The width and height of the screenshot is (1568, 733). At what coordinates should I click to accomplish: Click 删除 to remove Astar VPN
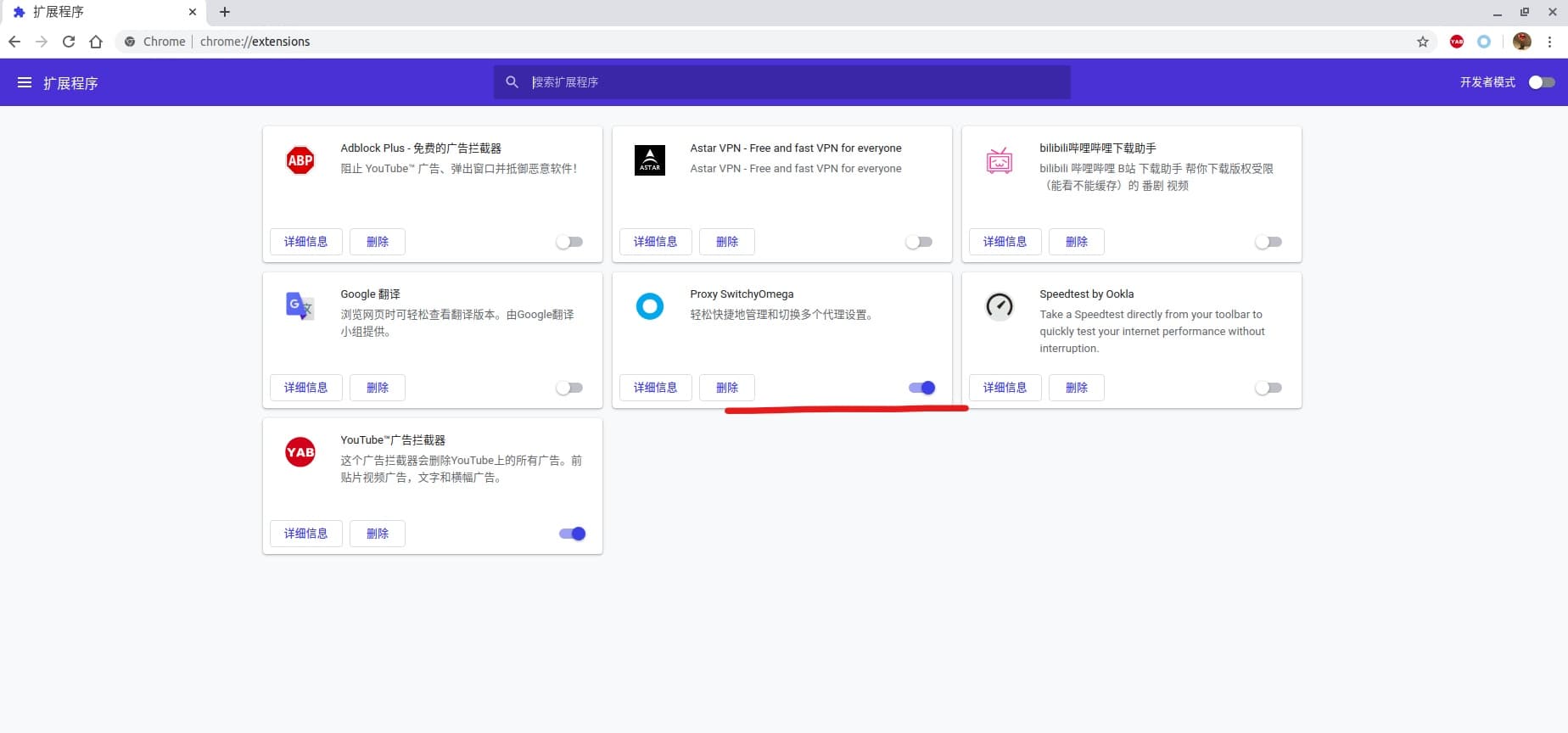click(x=727, y=242)
